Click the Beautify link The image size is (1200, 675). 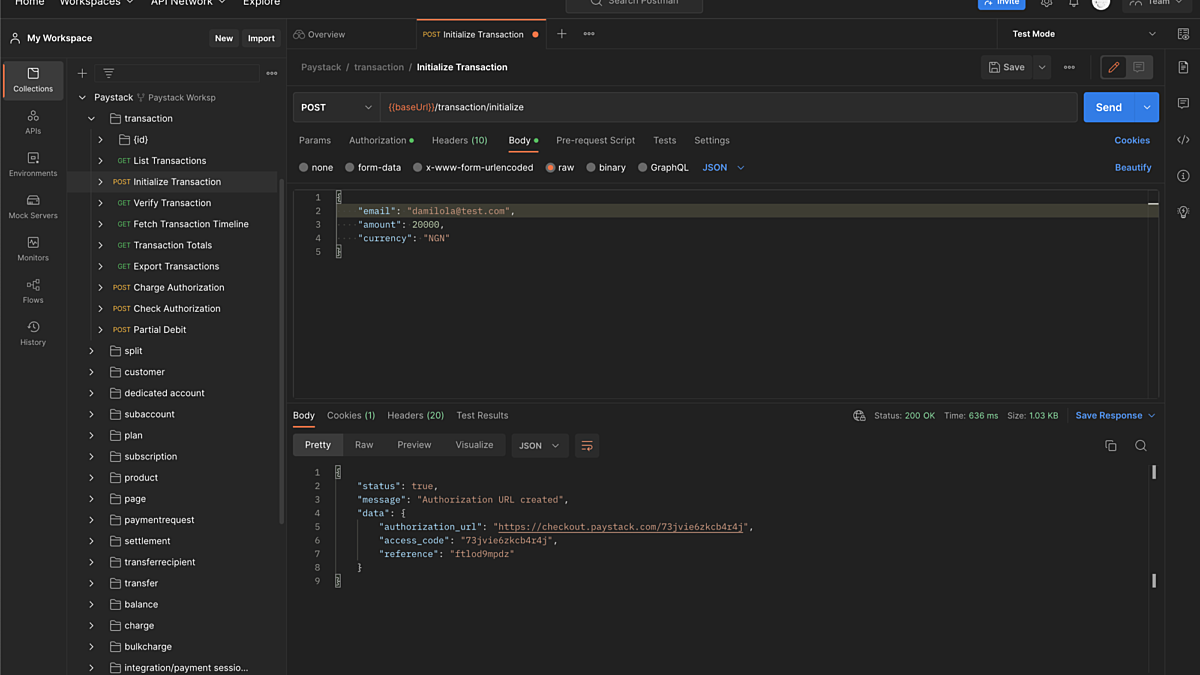click(x=1133, y=168)
